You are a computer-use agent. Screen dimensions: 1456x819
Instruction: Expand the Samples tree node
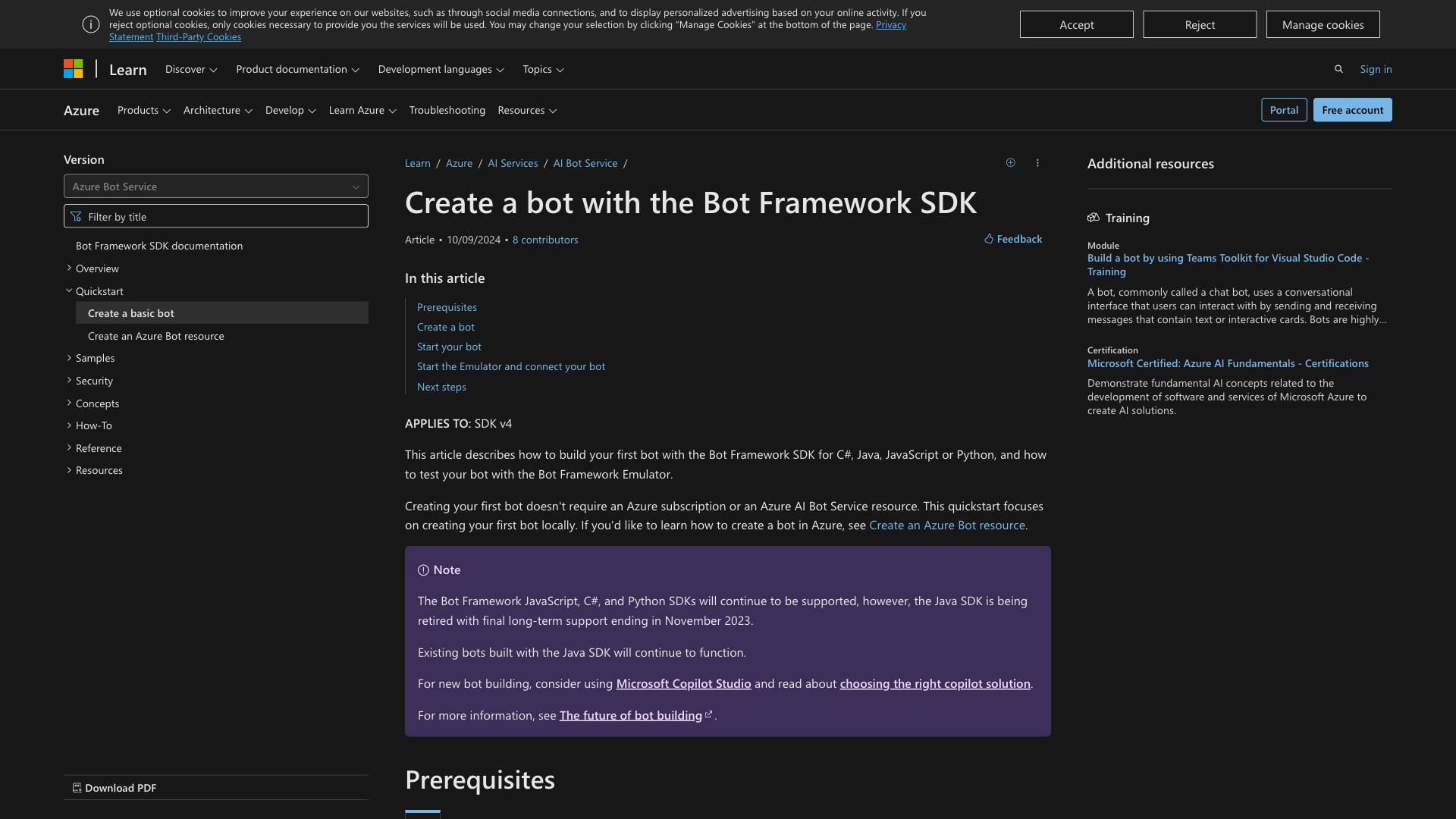(x=69, y=358)
